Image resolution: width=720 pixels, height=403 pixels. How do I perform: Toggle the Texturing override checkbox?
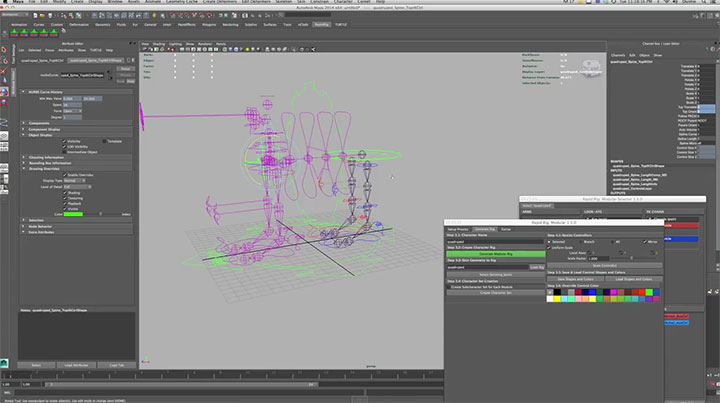click(64, 198)
